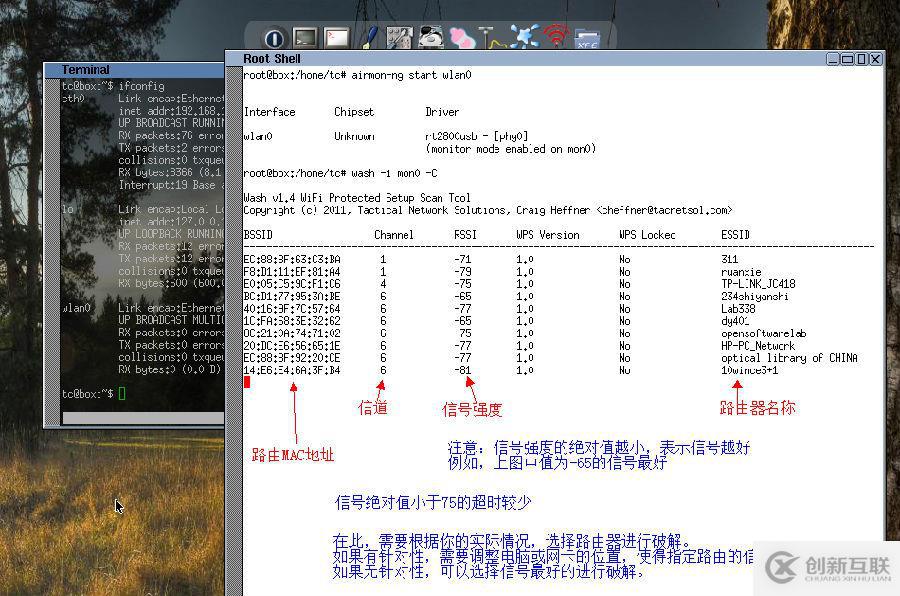Click the Root Shell window title bar
This screenshot has height=596, width=900.
500,59
